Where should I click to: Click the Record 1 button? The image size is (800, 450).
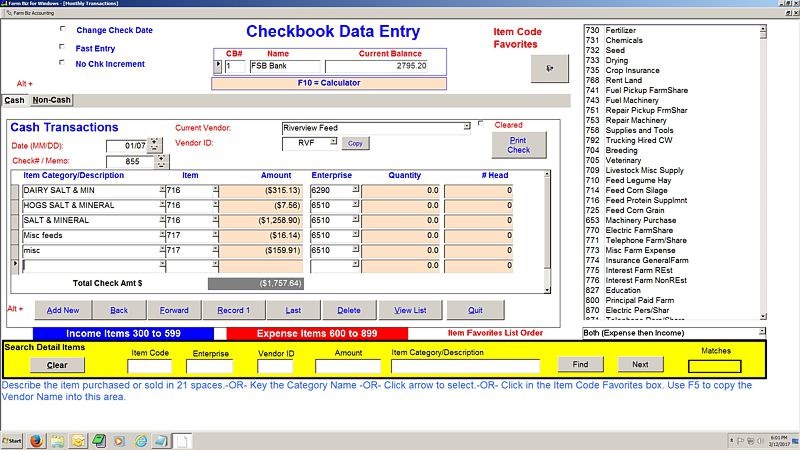[x=234, y=310]
